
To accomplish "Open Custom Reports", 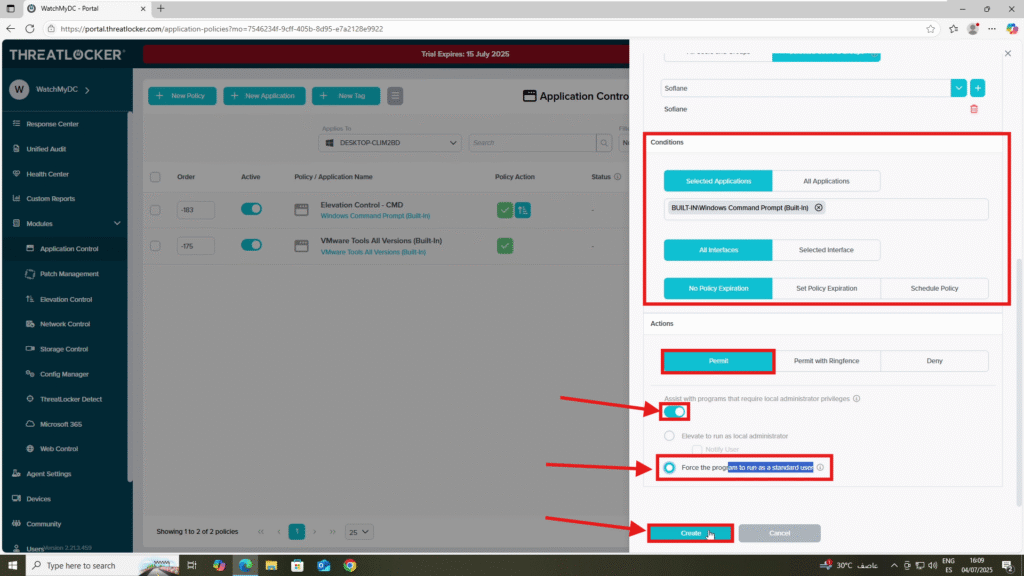I will coord(50,199).
